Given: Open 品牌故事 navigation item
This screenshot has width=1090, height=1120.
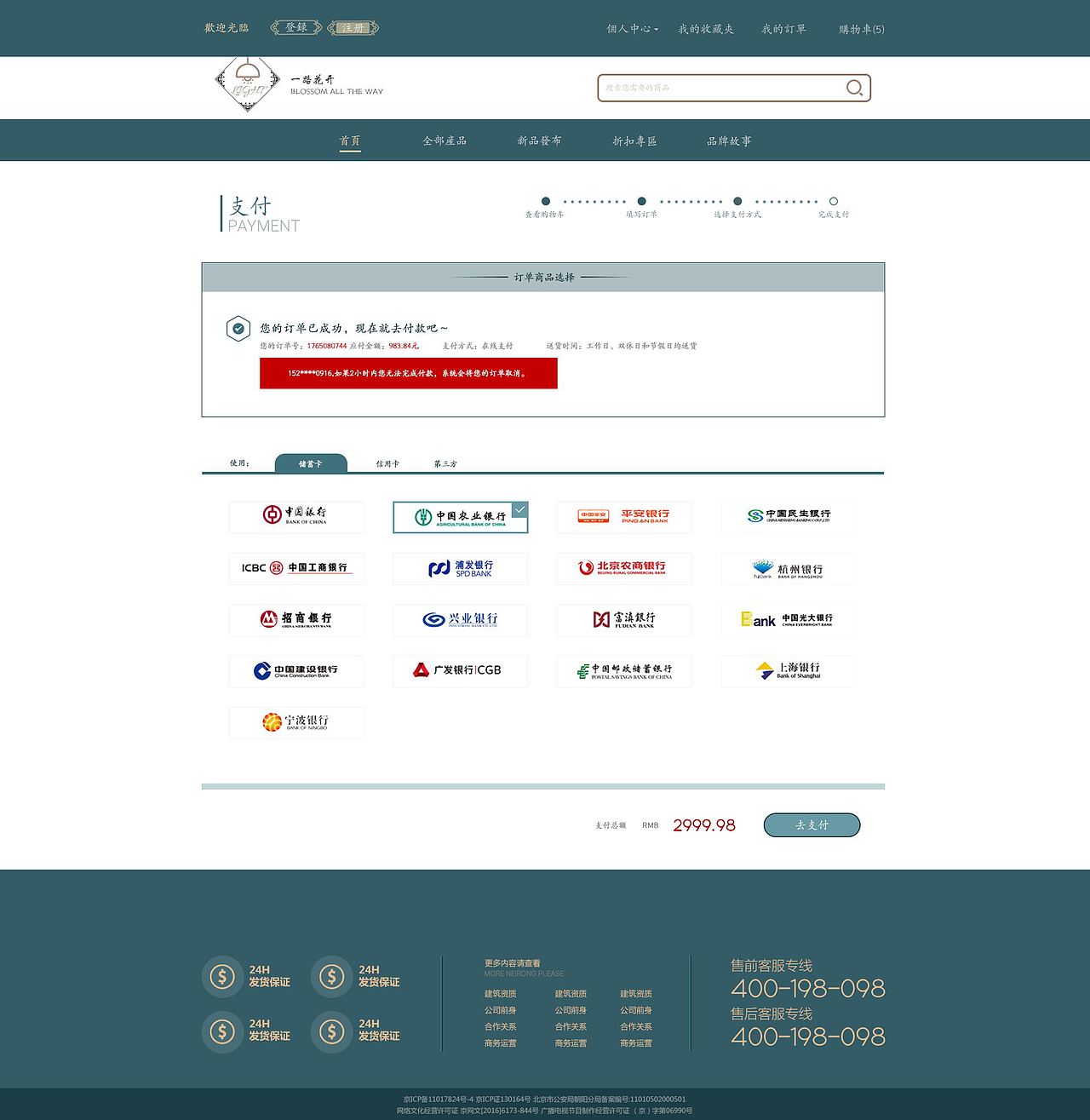Looking at the screenshot, I should (x=729, y=141).
